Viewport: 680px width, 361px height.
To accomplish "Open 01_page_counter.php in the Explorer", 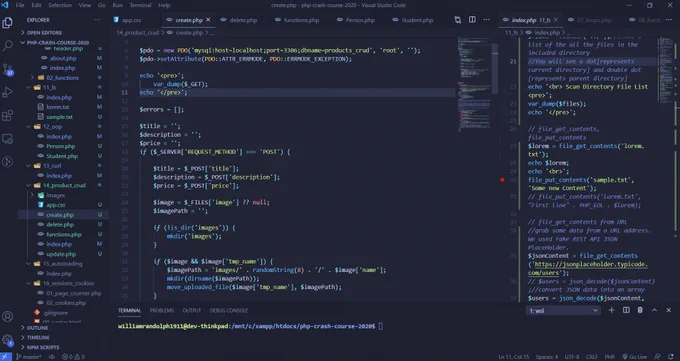I will click(73, 293).
